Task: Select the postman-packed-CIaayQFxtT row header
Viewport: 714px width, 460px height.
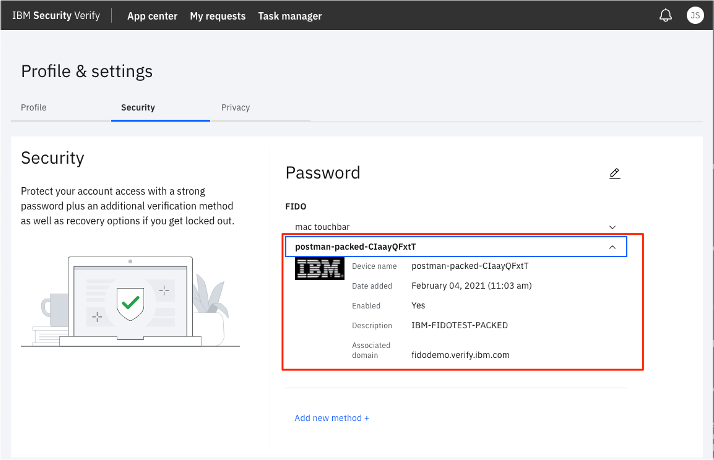Action: pos(456,246)
